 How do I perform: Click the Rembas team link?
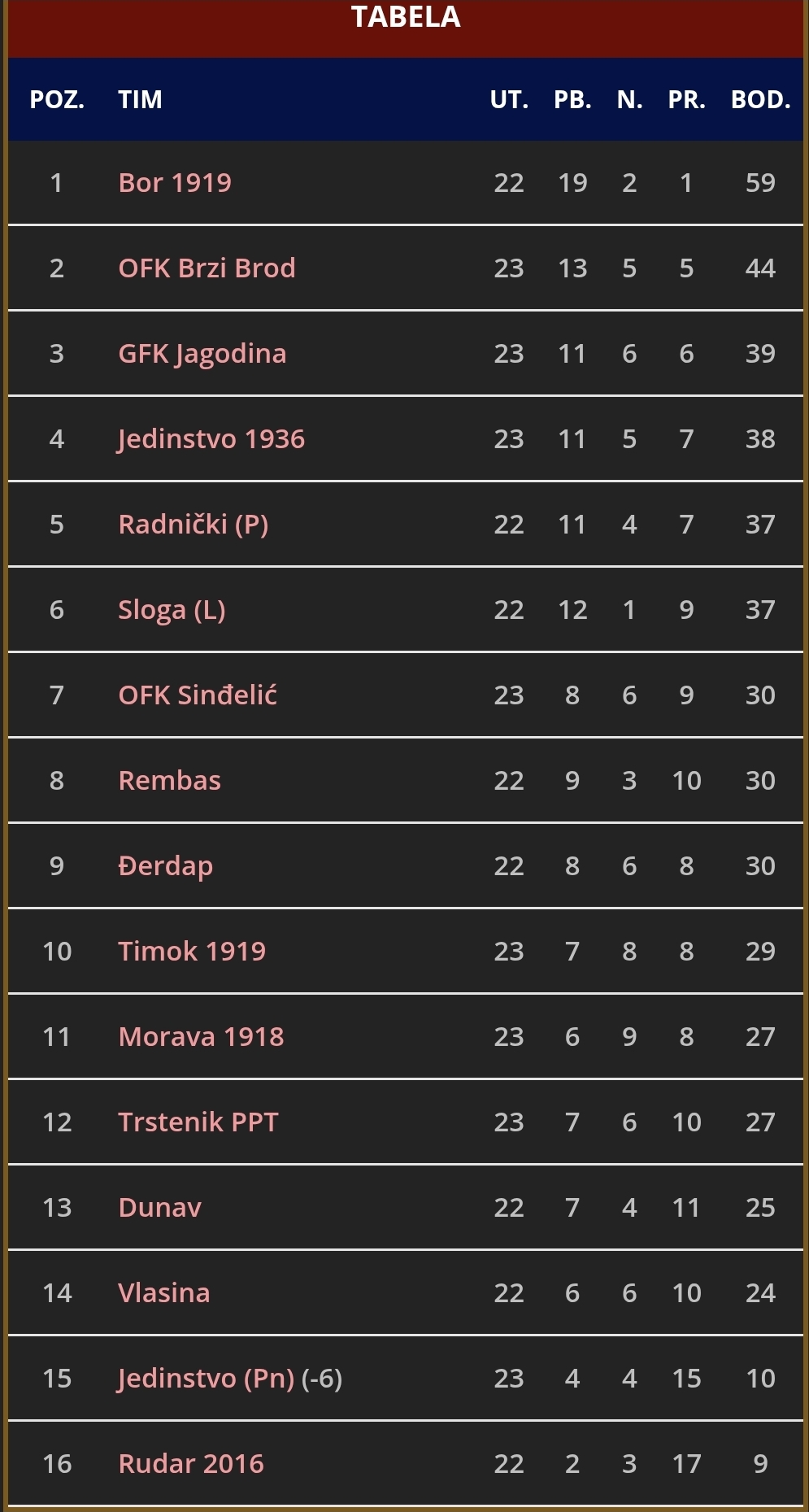click(x=169, y=781)
